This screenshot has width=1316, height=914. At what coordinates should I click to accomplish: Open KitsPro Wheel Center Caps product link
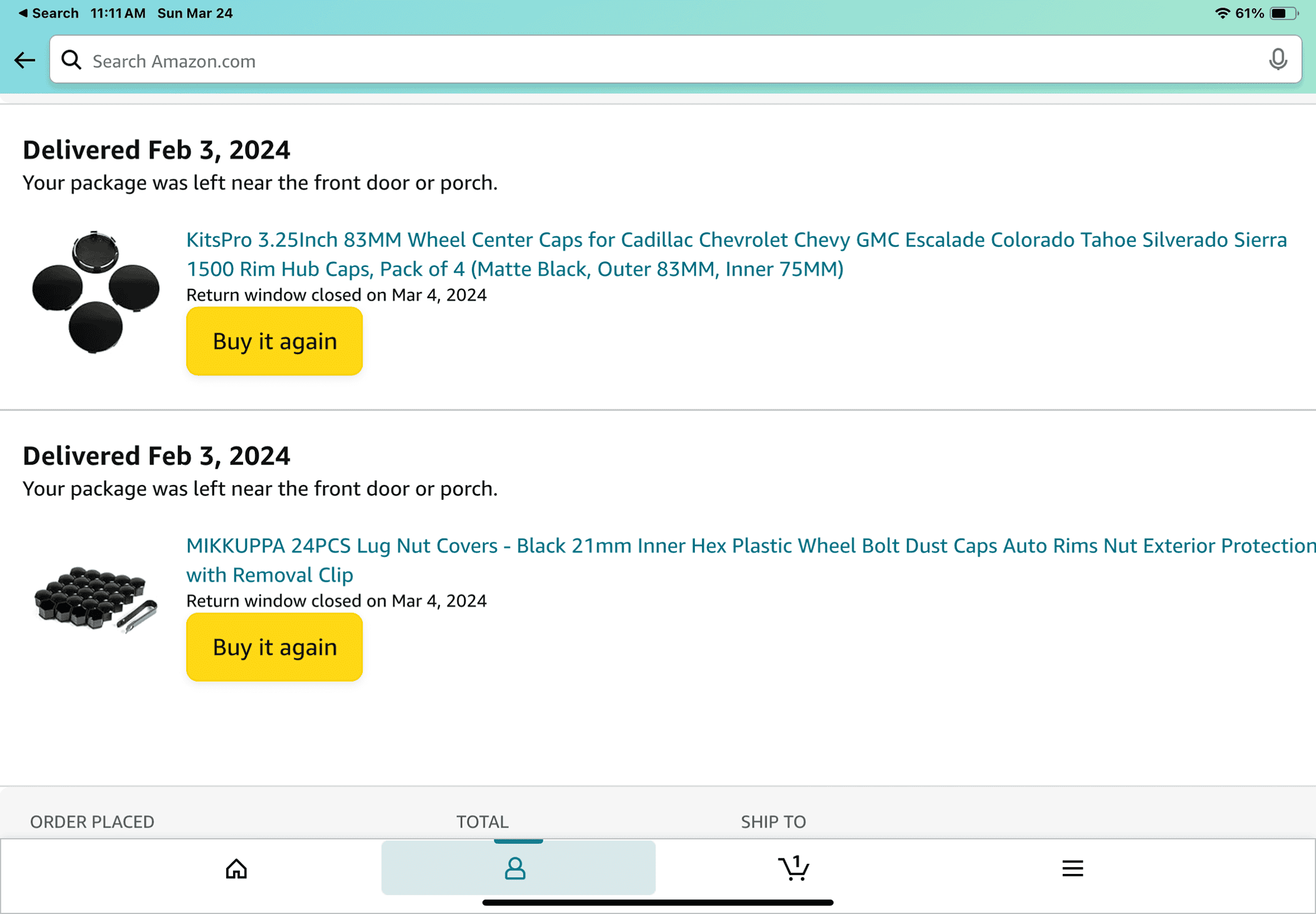pos(736,254)
